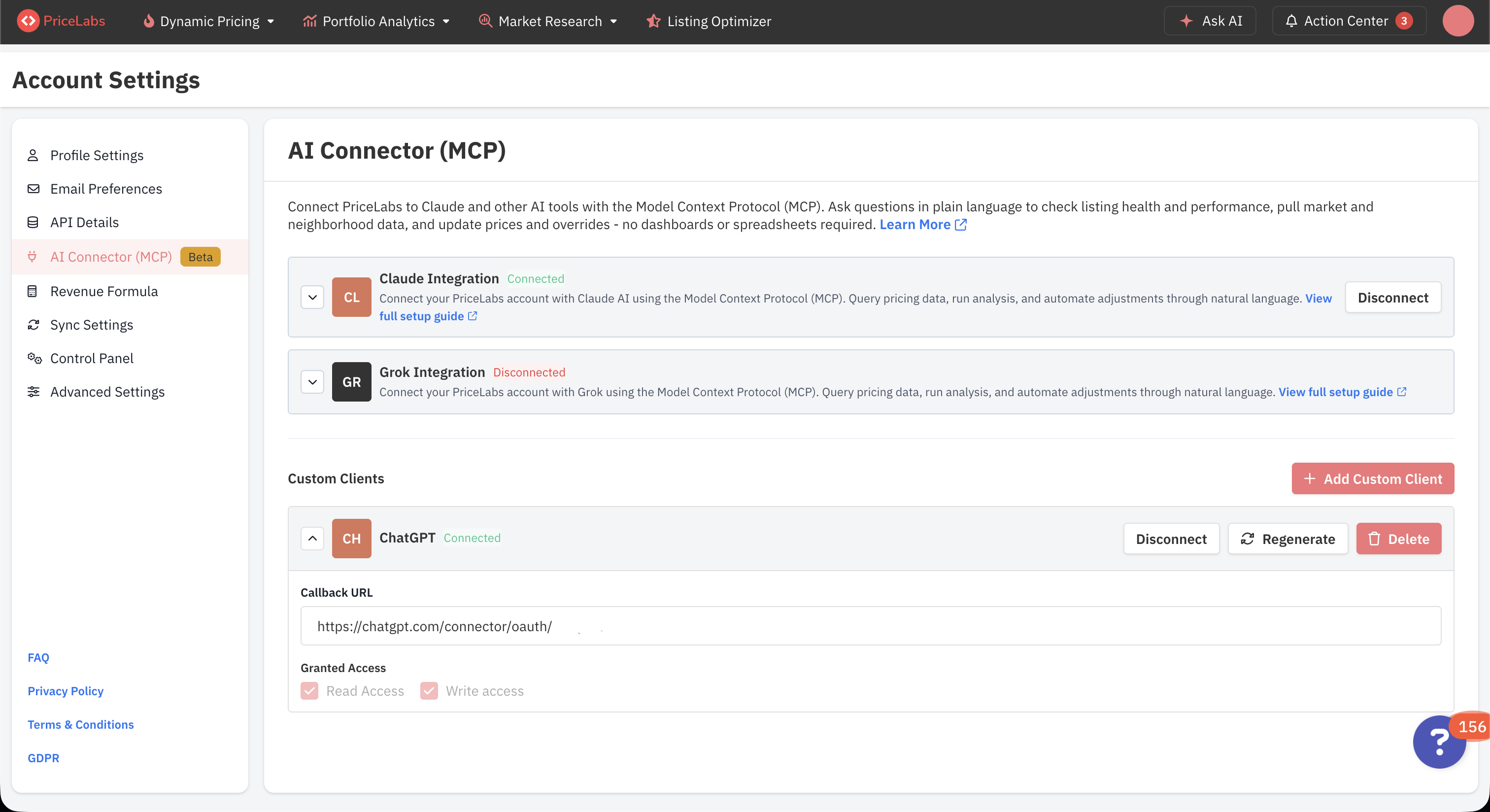
Task: Click the Control Panel gears icon
Action: point(34,358)
